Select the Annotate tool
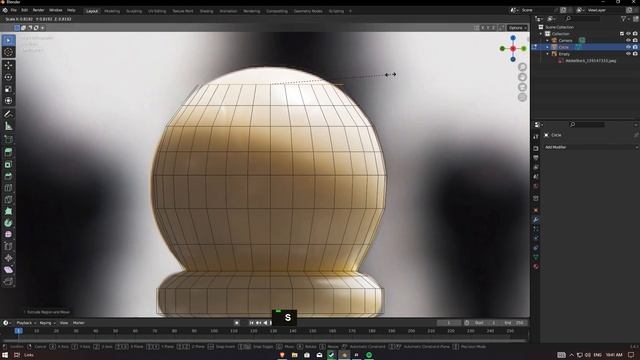 point(9,114)
